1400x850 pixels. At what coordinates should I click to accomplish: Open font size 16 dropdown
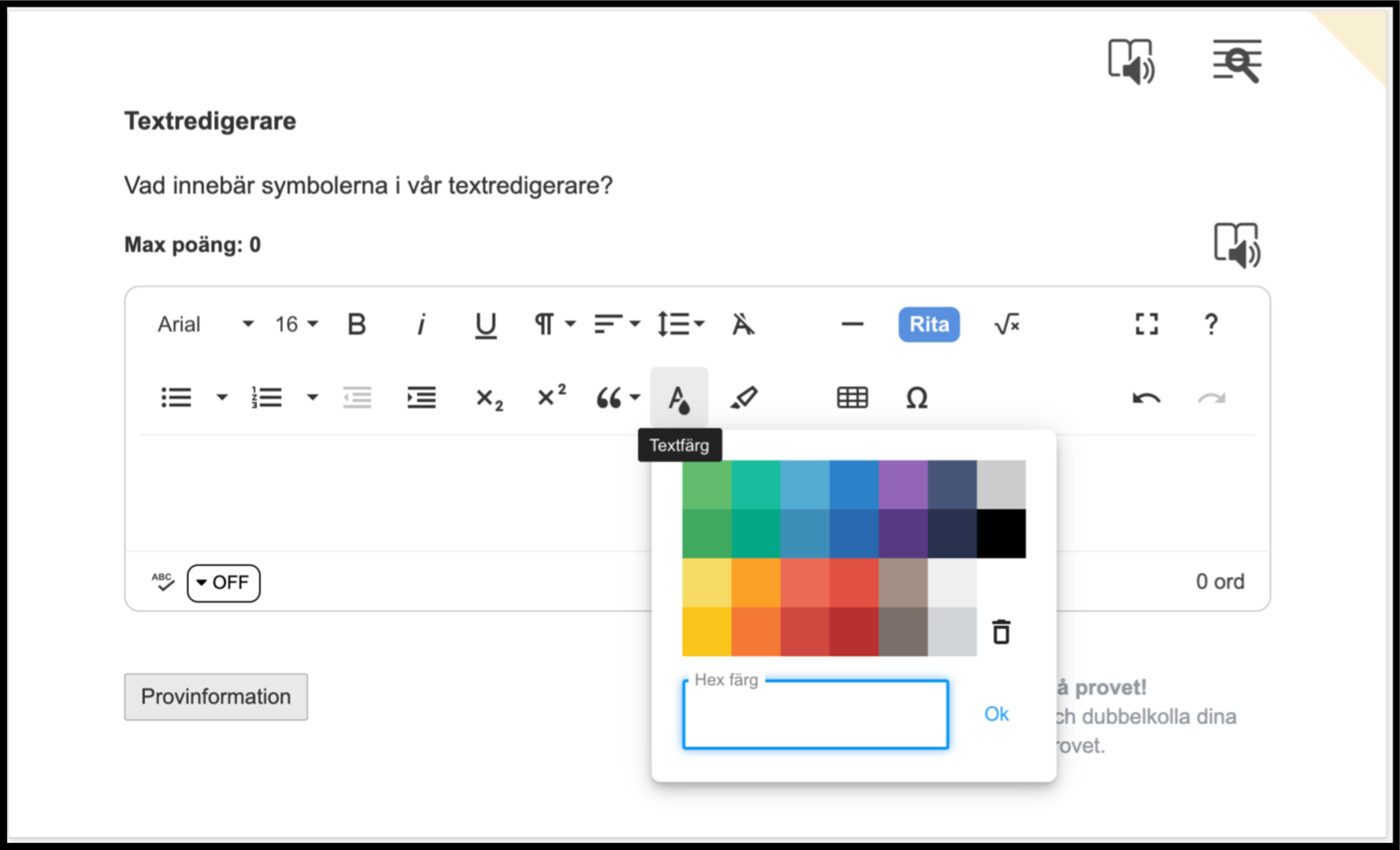(296, 325)
